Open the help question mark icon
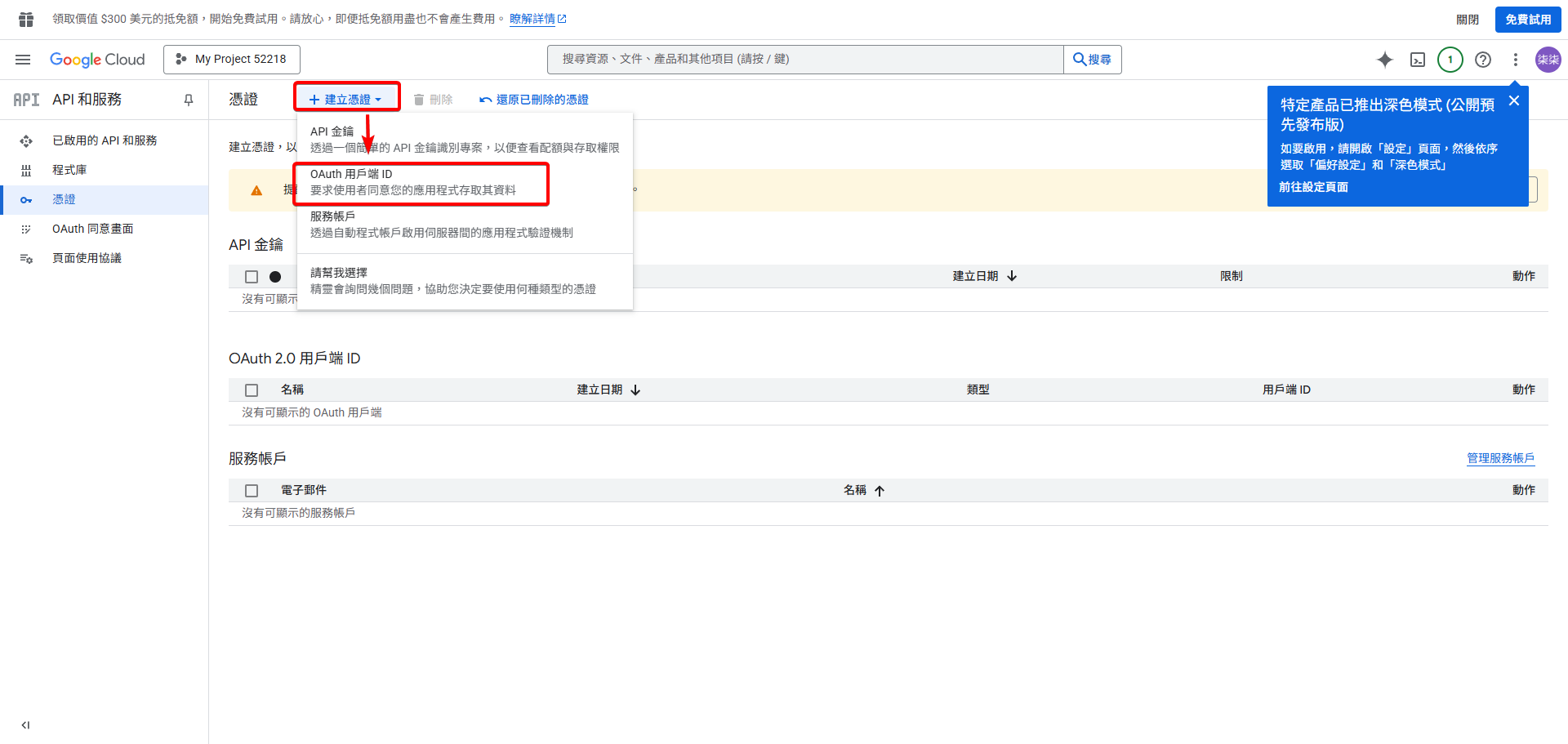The width and height of the screenshot is (1568, 744). [1482, 59]
